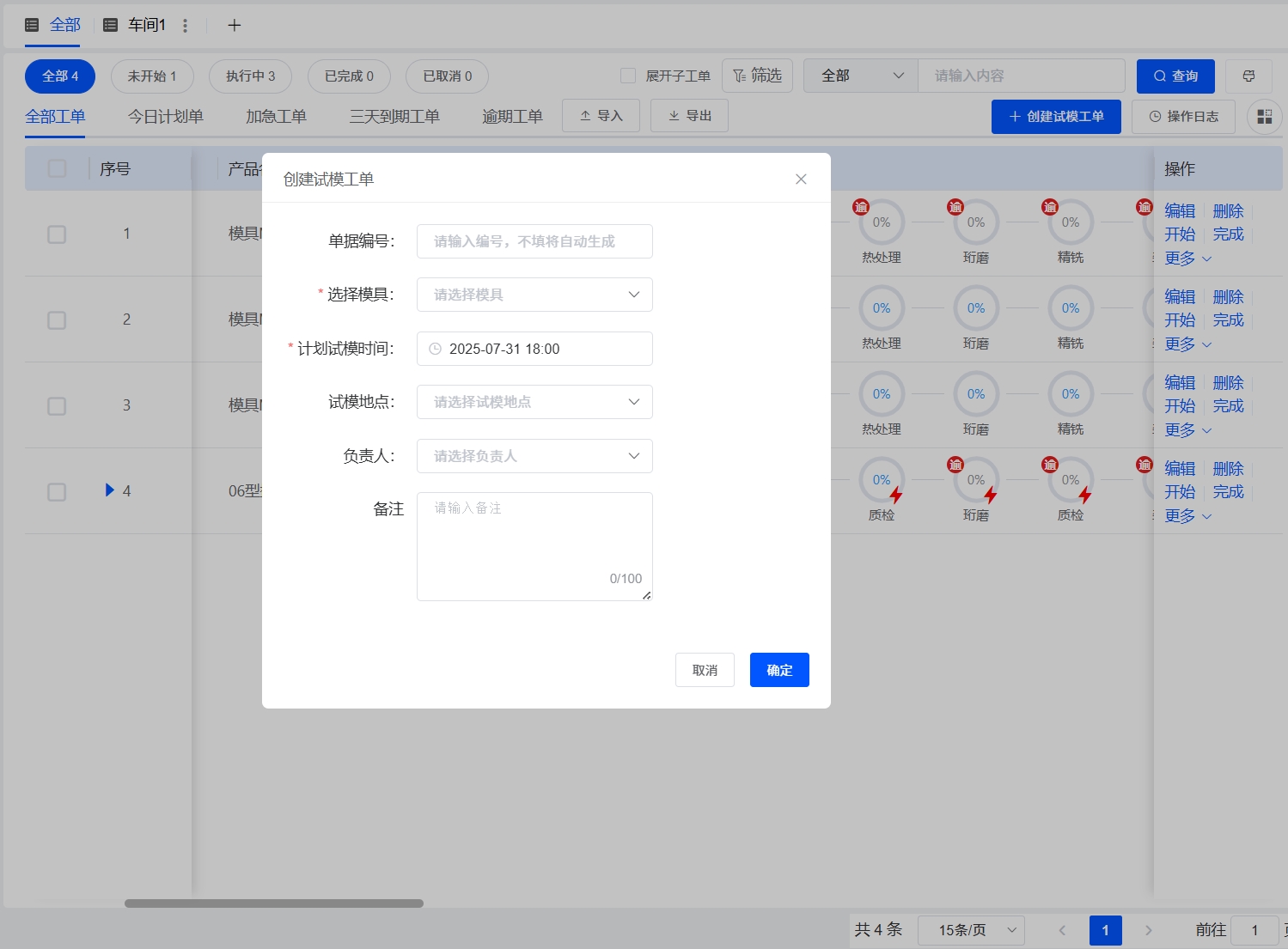
Task: Click 开始 link for row 3
Action: click(x=1180, y=406)
